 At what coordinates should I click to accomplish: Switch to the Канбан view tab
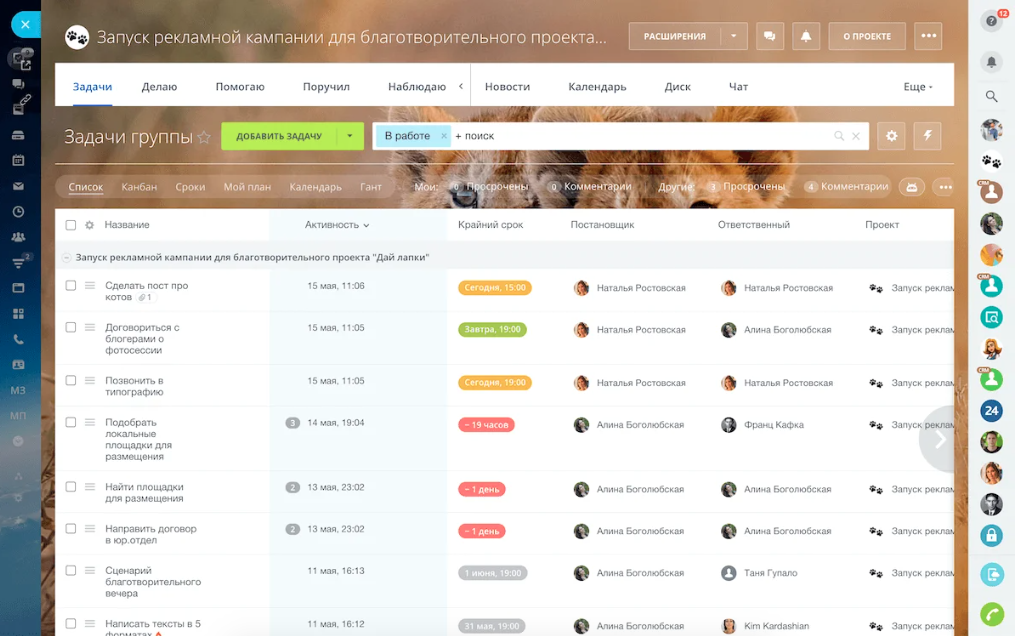(x=139, y=187)
